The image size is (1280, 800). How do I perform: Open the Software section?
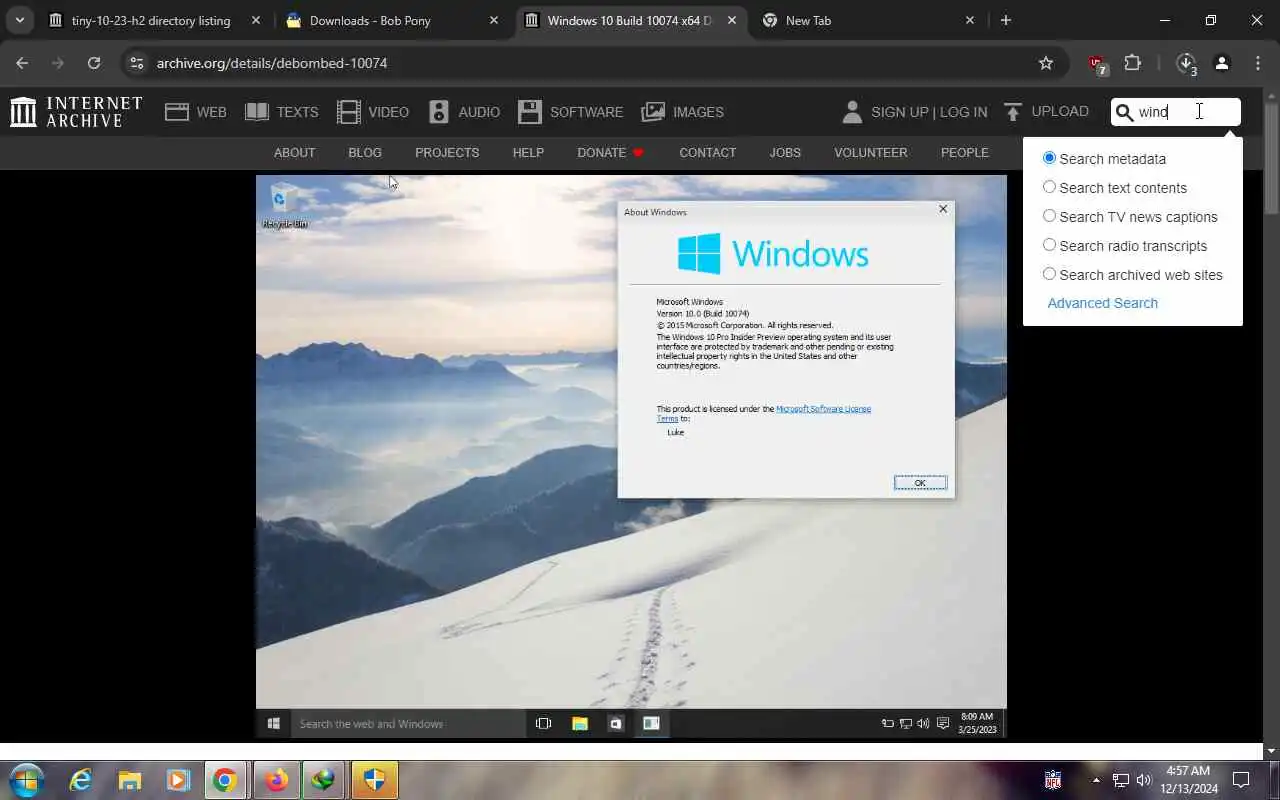(x=570, y=112)
